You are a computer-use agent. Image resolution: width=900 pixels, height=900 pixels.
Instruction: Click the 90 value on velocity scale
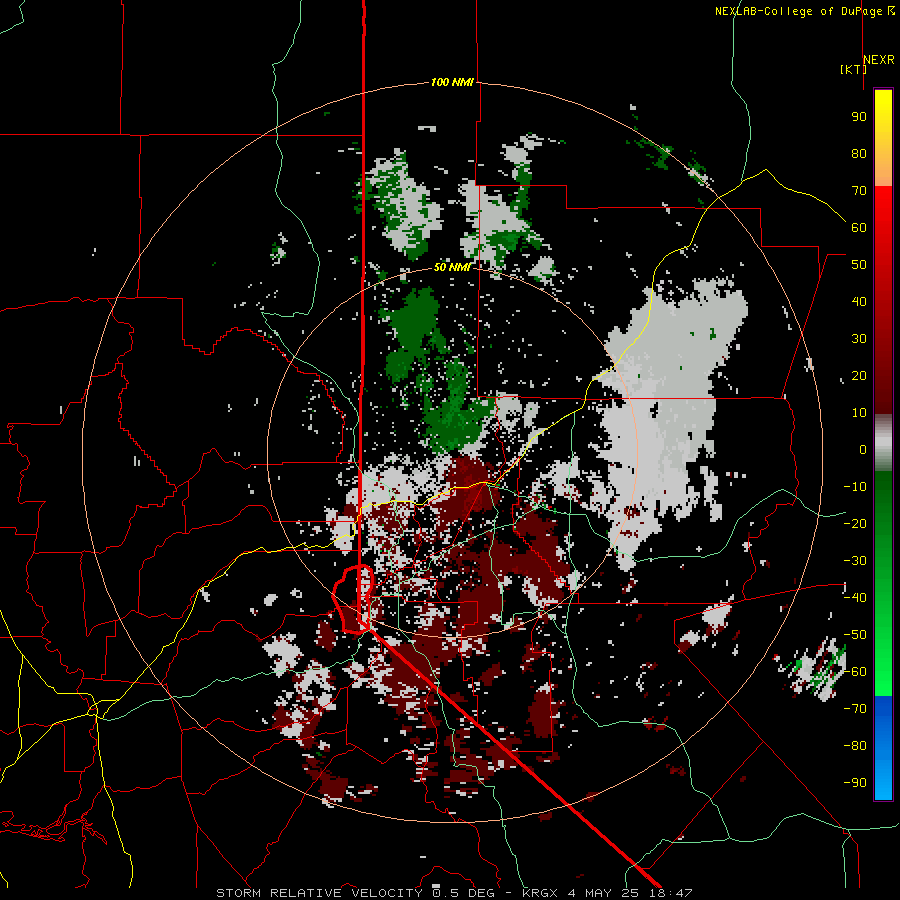tap(859, 117)
